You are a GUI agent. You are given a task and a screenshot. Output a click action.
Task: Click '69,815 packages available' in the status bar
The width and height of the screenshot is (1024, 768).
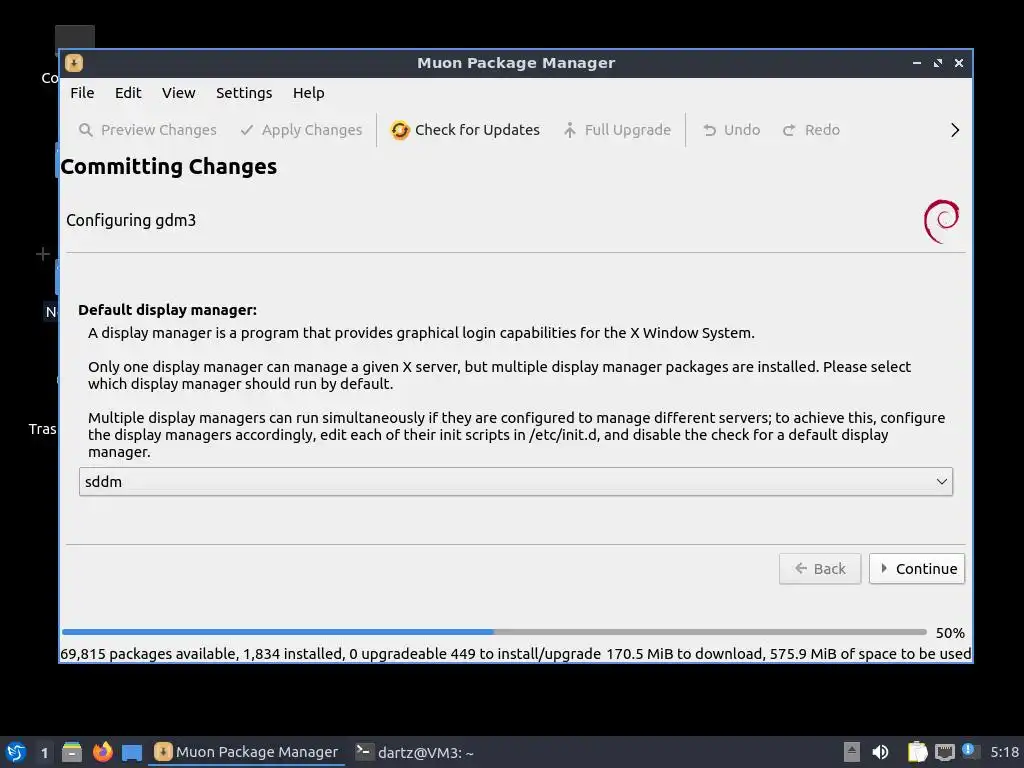pyautogui.click(x=149, y=654)
